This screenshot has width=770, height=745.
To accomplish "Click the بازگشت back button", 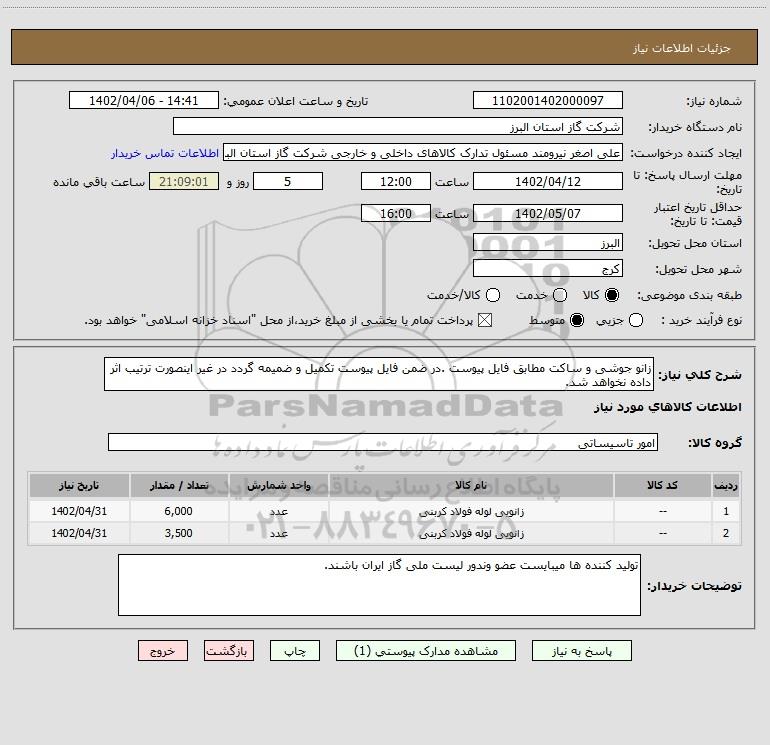I will click(x=229, y=651).
